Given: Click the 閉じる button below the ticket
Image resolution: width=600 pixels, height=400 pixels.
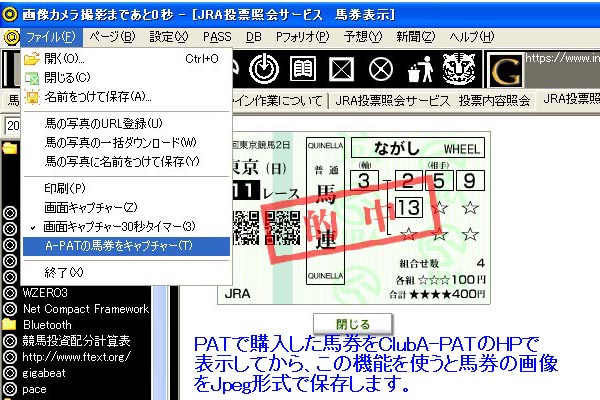Looking at the screenshot, I should (x=353, y=324).
